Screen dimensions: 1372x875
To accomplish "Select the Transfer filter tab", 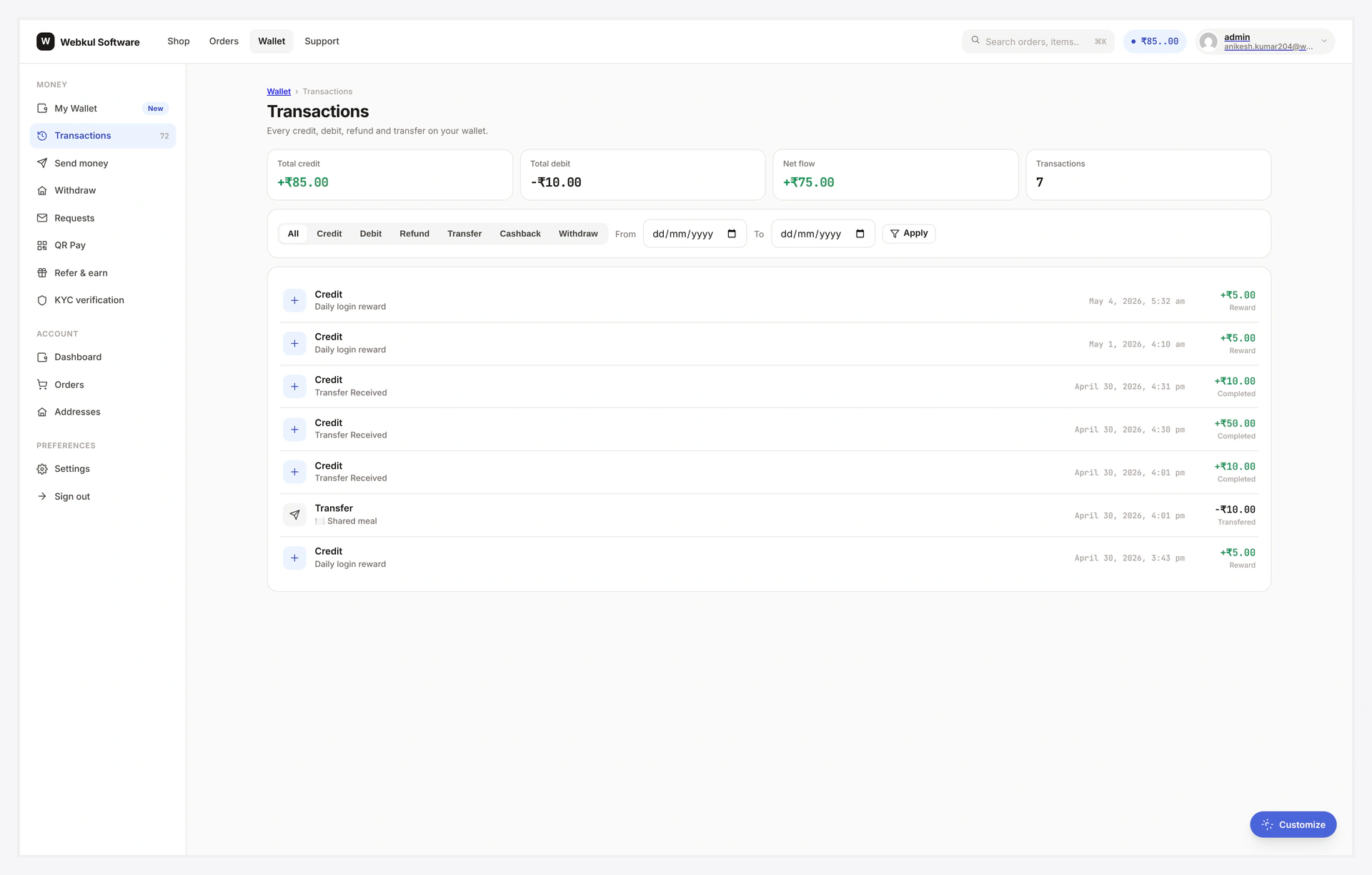I will [464, 234].
